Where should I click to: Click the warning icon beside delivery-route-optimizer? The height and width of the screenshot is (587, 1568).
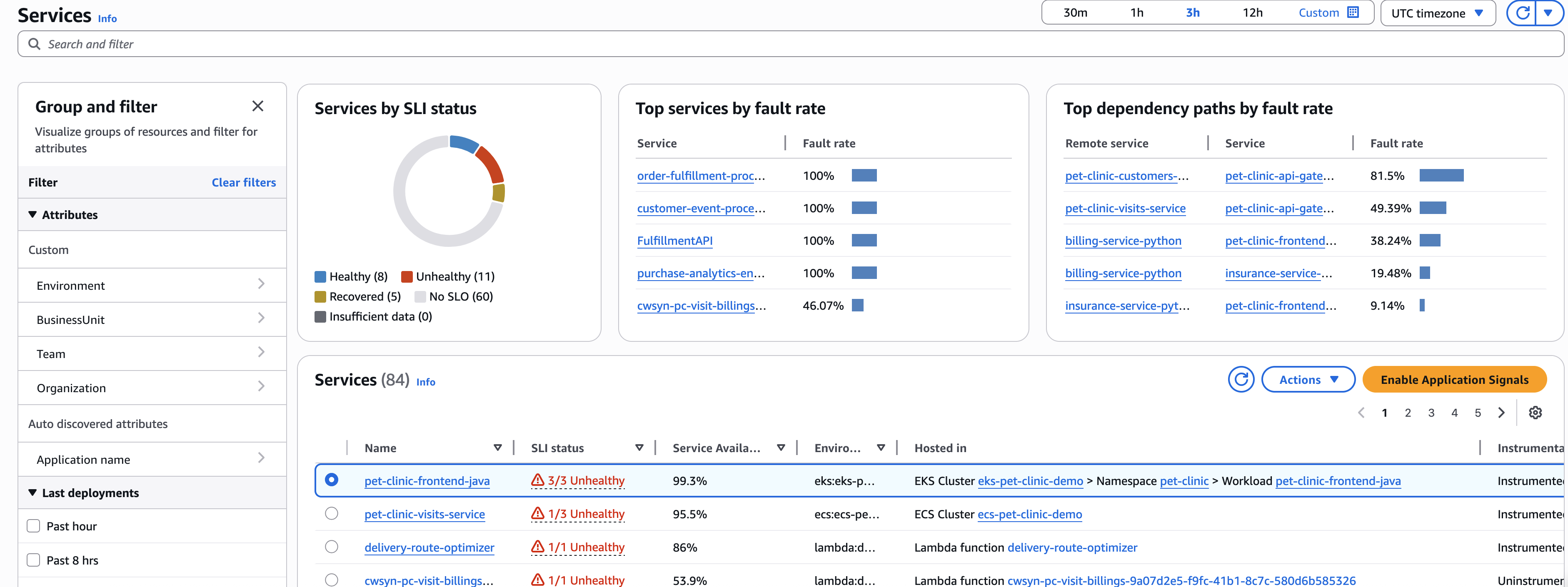[x=537, y=547]
